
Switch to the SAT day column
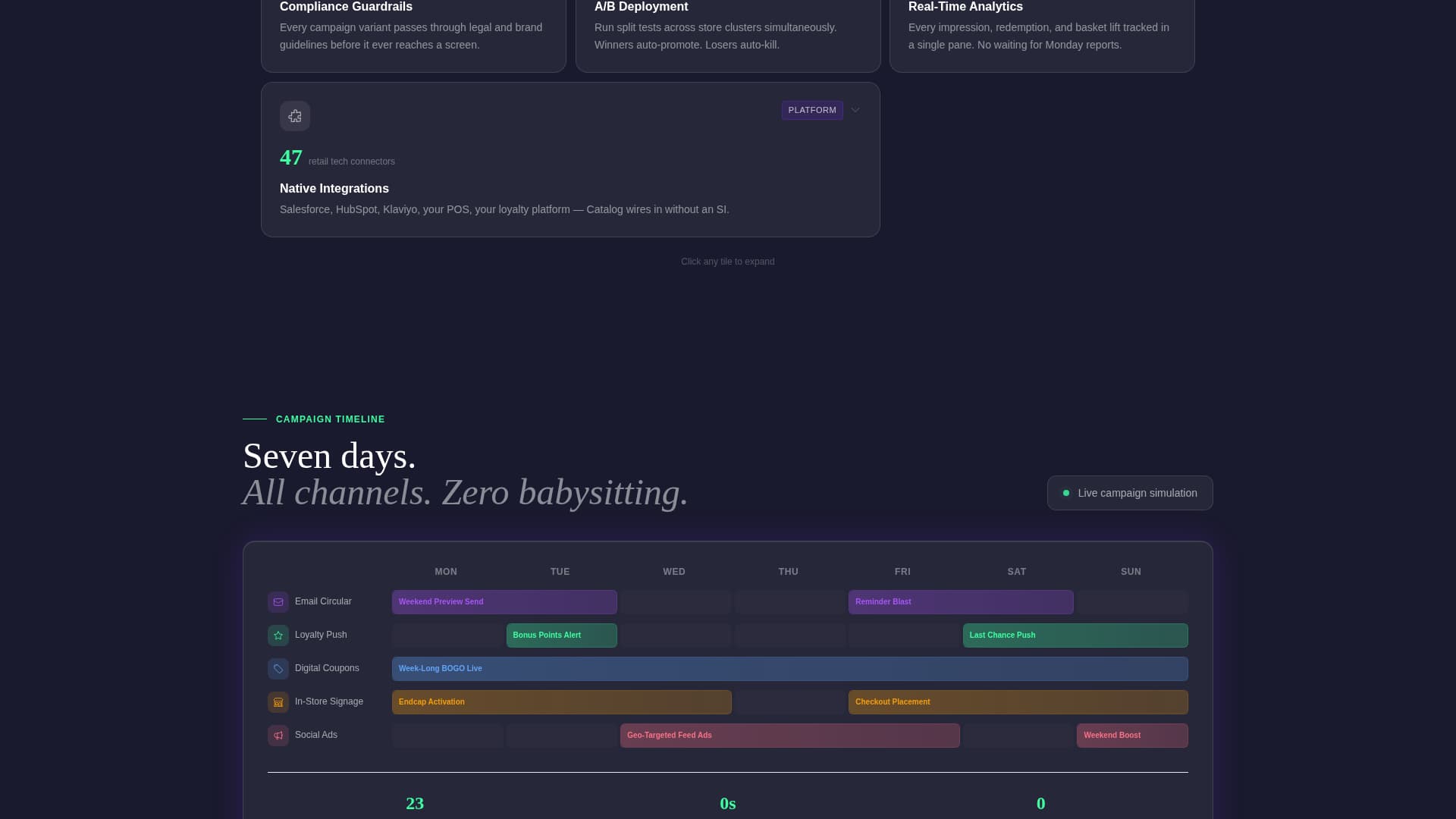pos(1016,571)
